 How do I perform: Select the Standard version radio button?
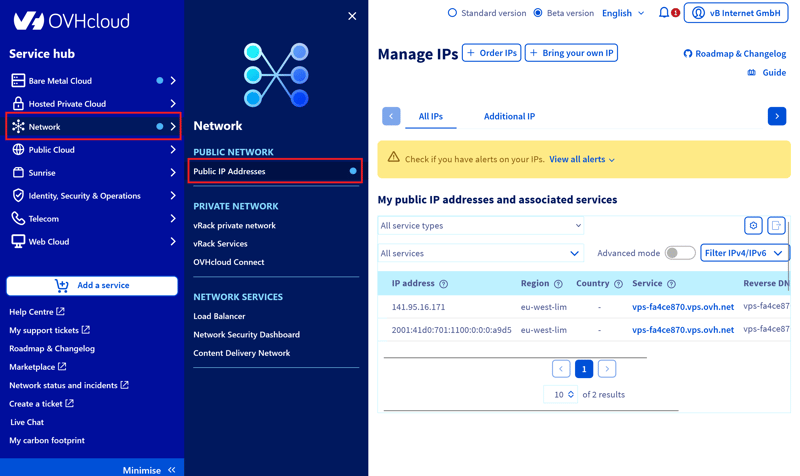(452, 13)
